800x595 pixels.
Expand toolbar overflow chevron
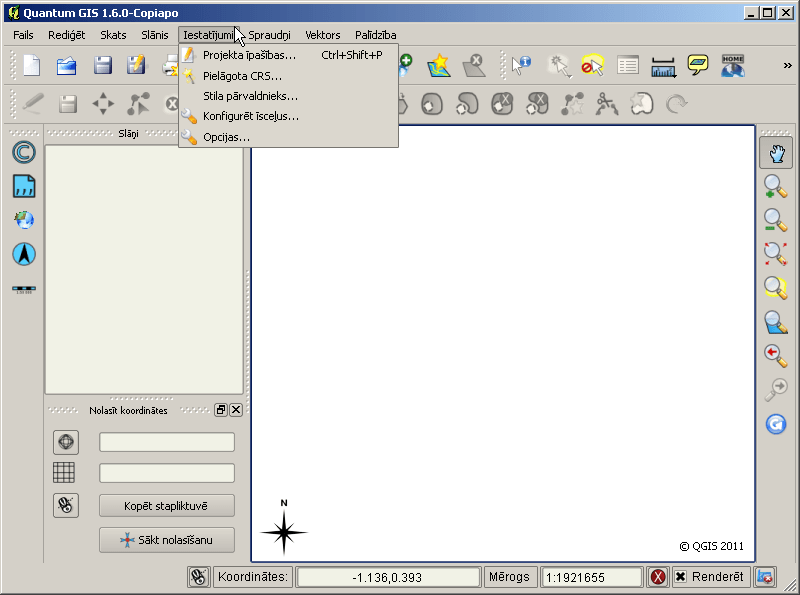[787, 65]
